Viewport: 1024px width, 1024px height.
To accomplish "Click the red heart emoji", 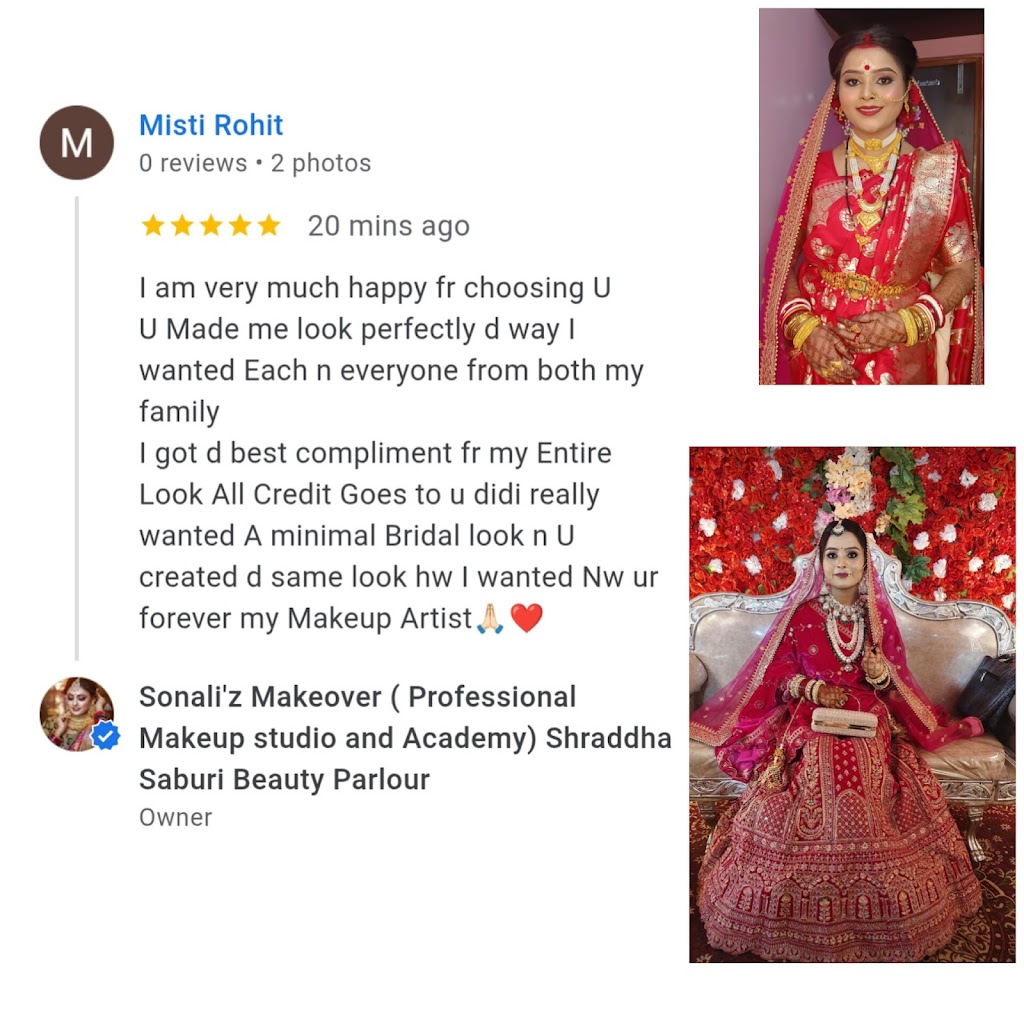I will (x=526, y=618).
